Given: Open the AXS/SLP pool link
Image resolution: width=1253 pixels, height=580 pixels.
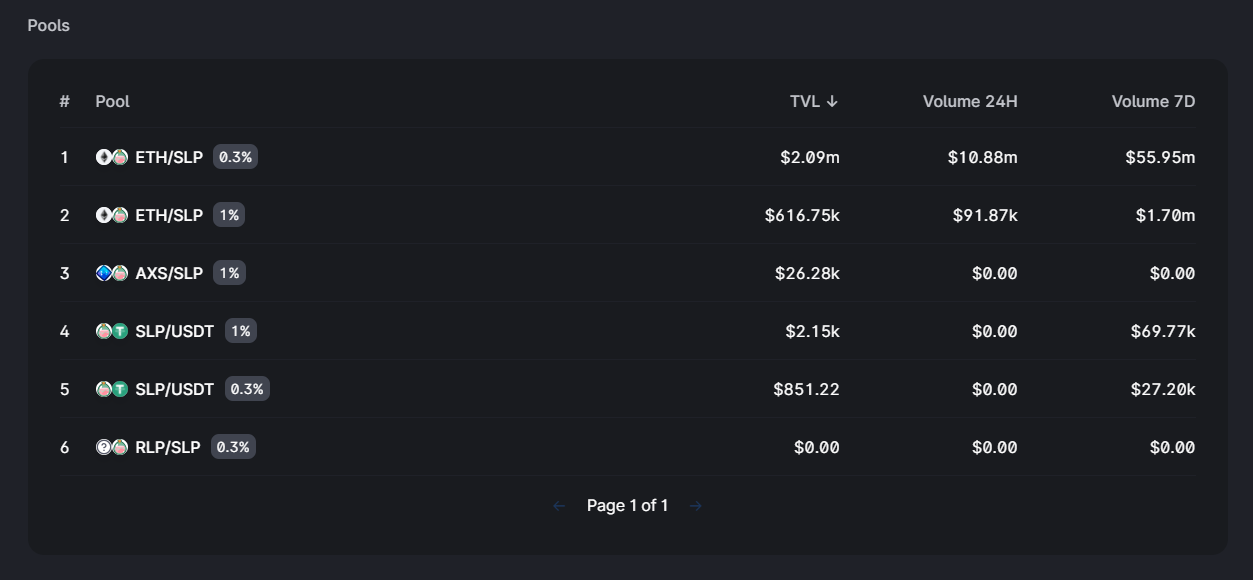Looking at the screenshot, I should pos(169,273).
